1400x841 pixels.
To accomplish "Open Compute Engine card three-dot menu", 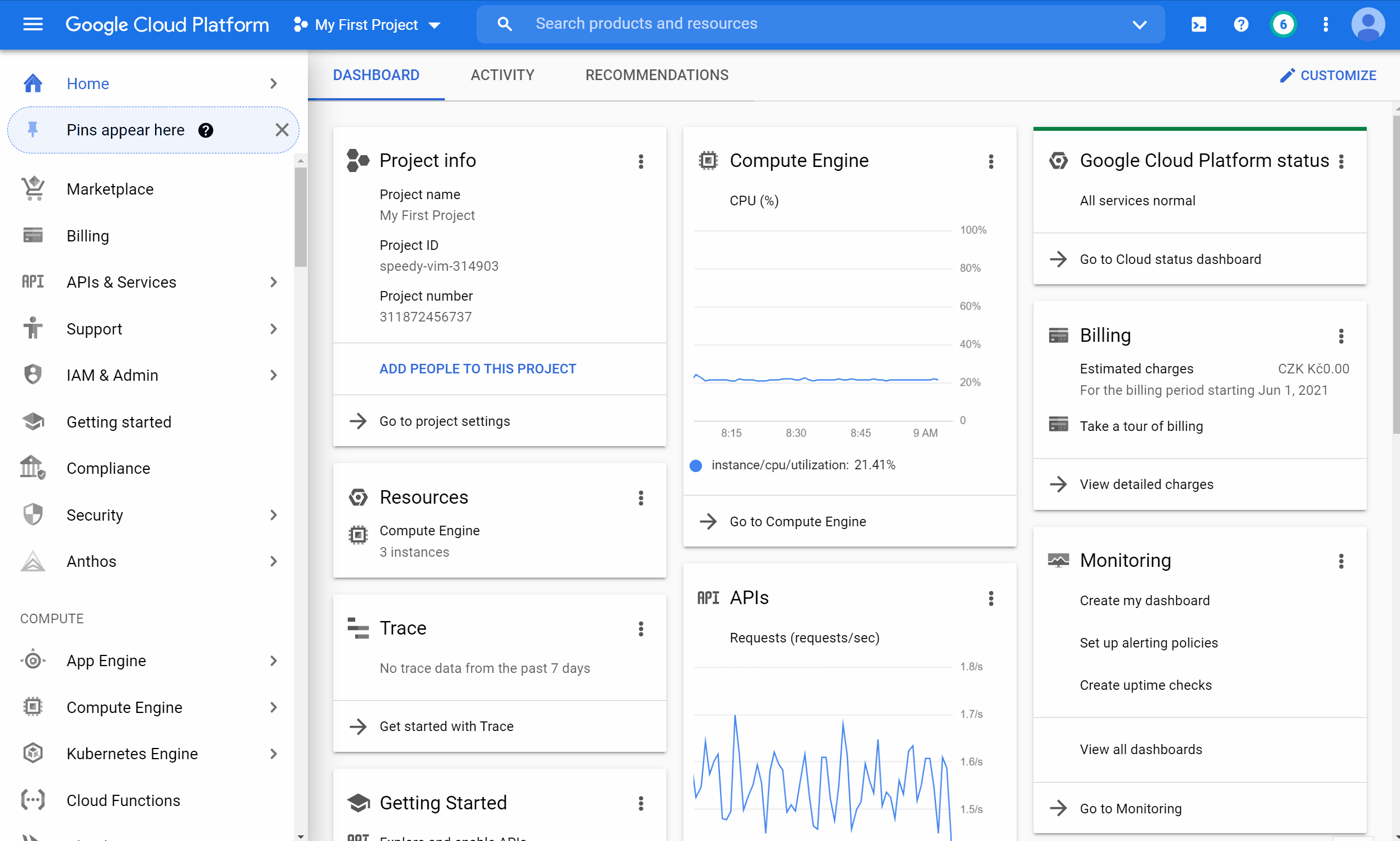I will tap(991, 161).
